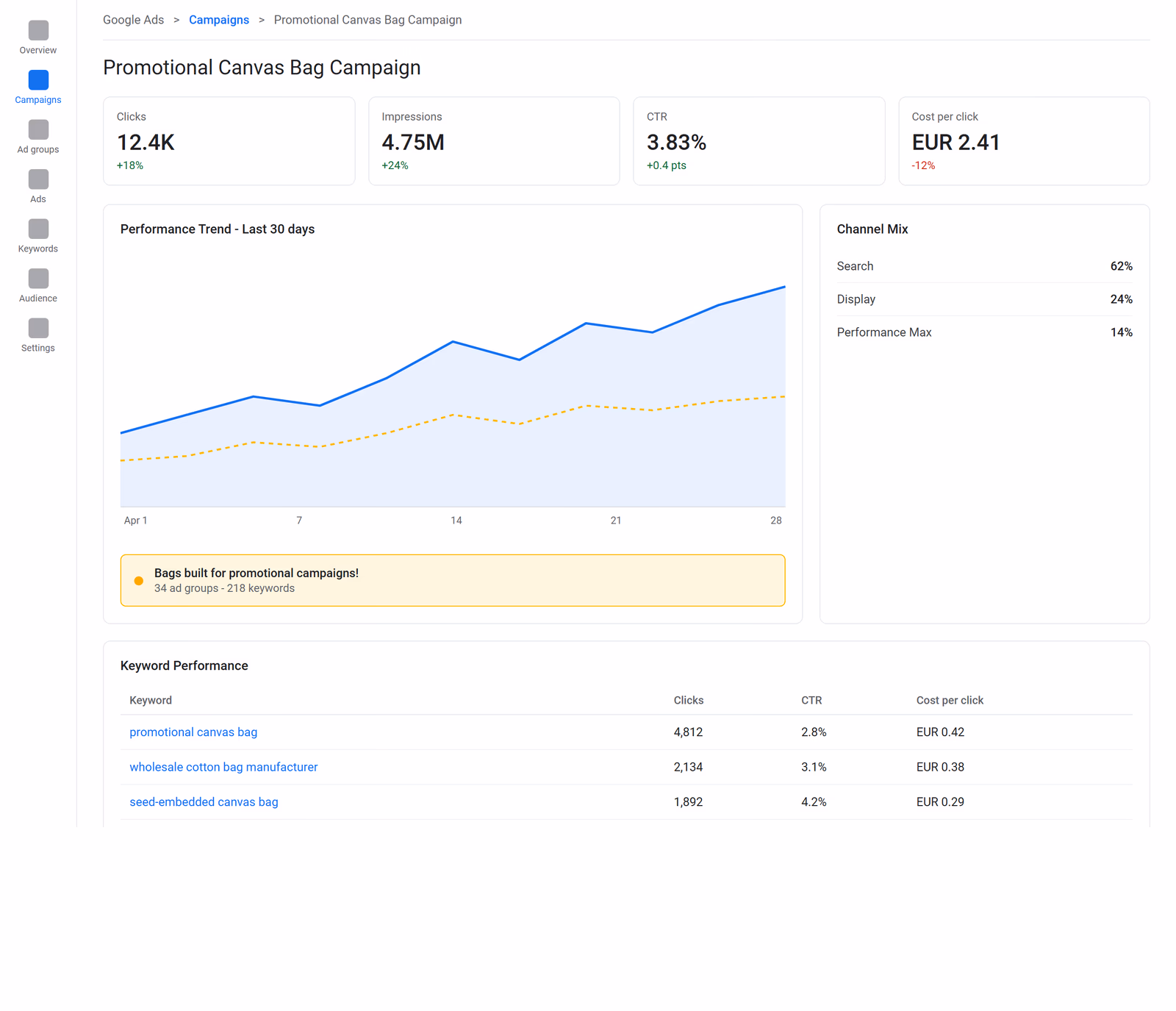The height and width of the screenshot is (1011, 1176).
Task: Click the Performance Max channel row
Action: [x=984, y=332]
